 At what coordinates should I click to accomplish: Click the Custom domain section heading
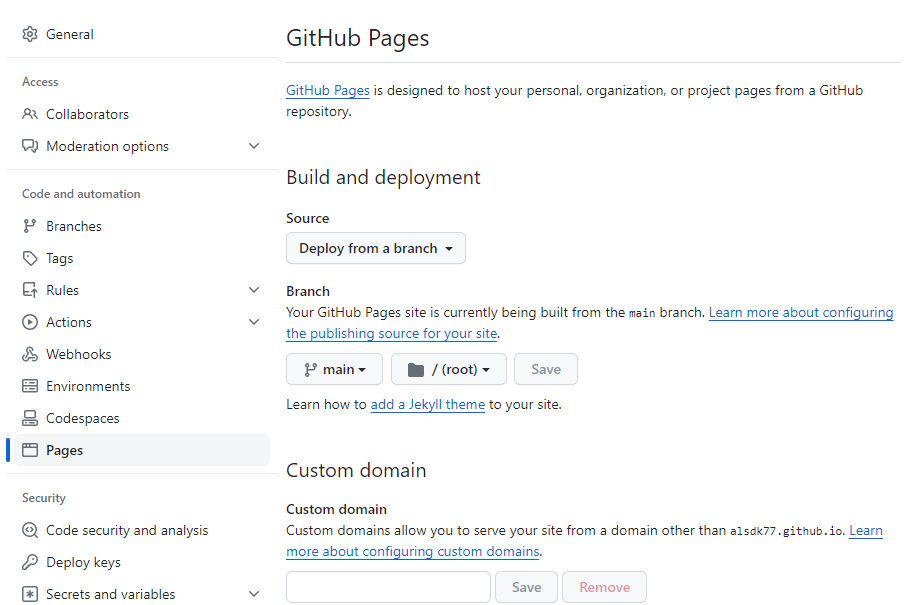click(x=356, y=470)
